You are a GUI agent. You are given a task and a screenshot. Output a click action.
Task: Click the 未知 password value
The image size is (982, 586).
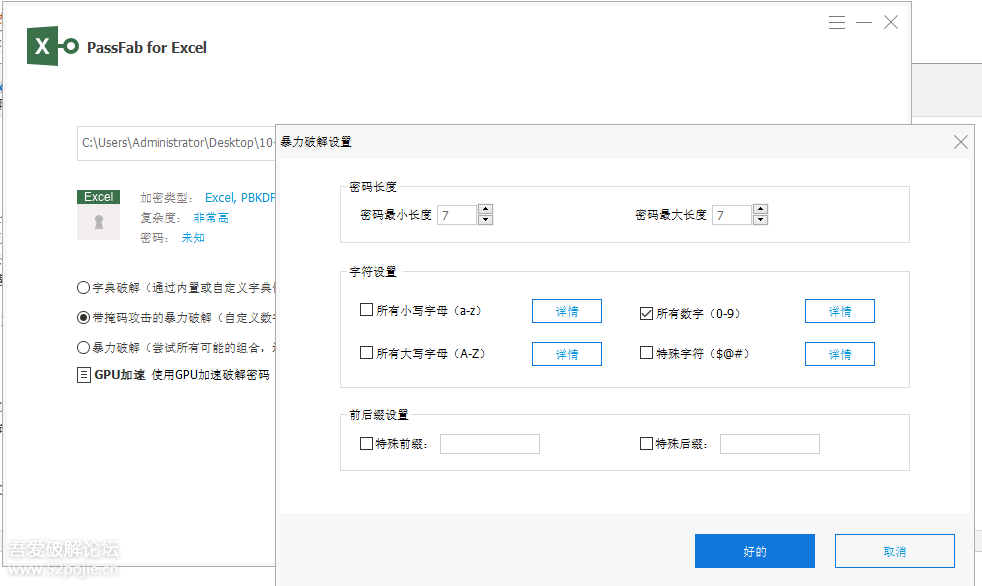[193, 238]
